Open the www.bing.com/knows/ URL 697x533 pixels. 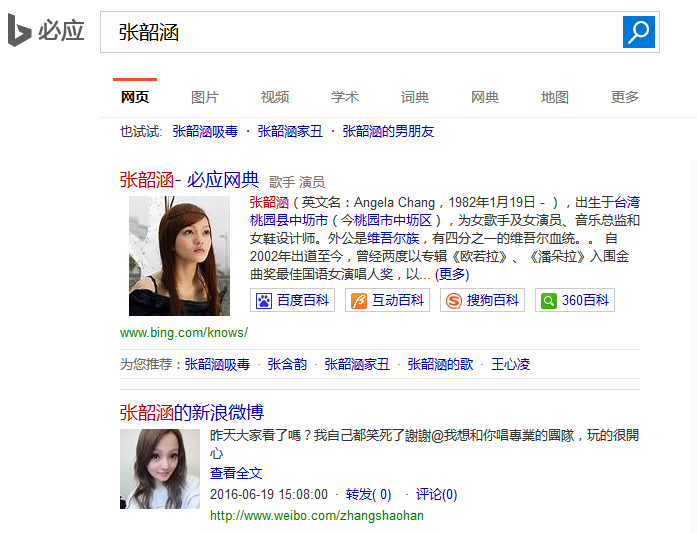[184, 333]
